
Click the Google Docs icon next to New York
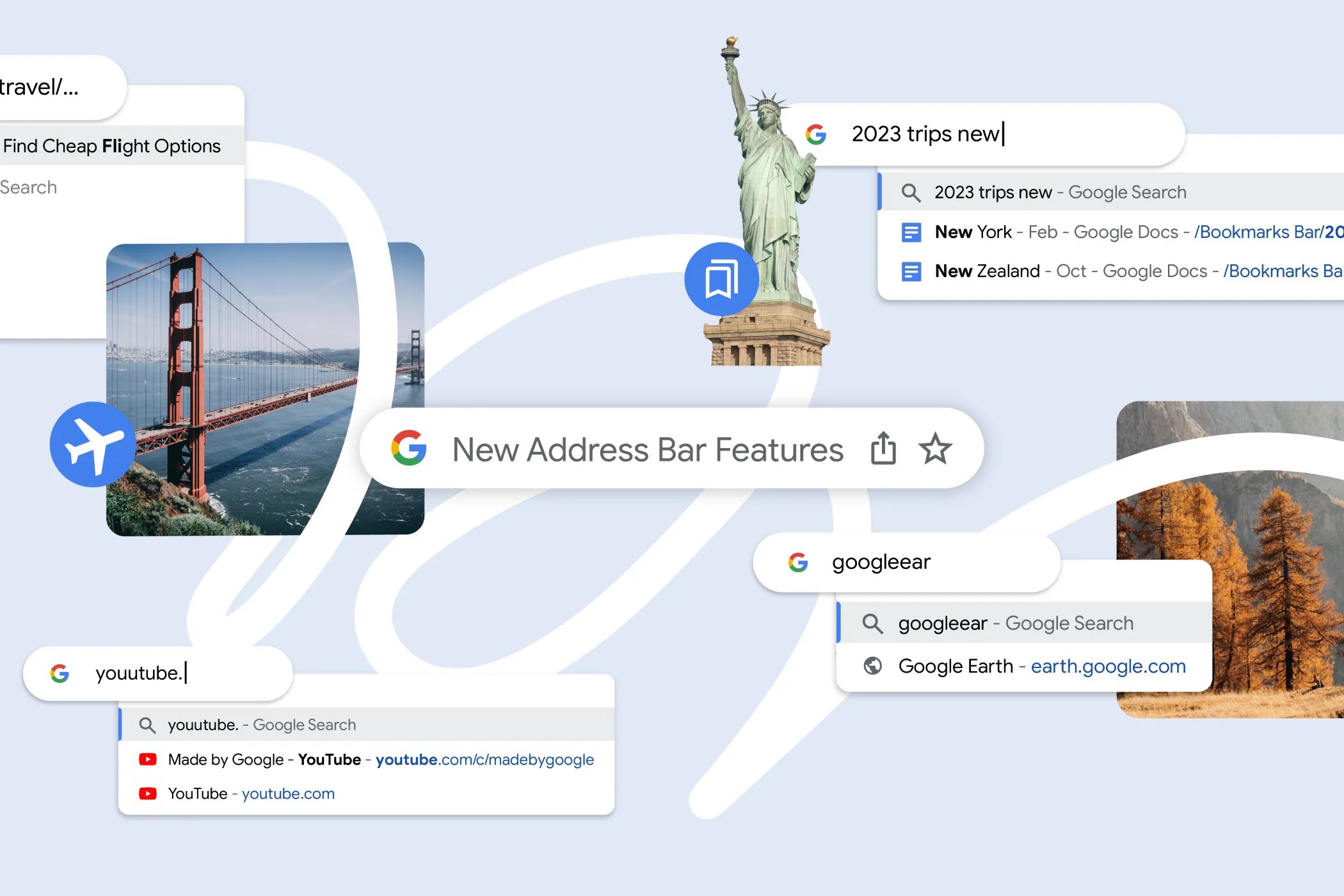pyautogui.click(x=911, y=232)
